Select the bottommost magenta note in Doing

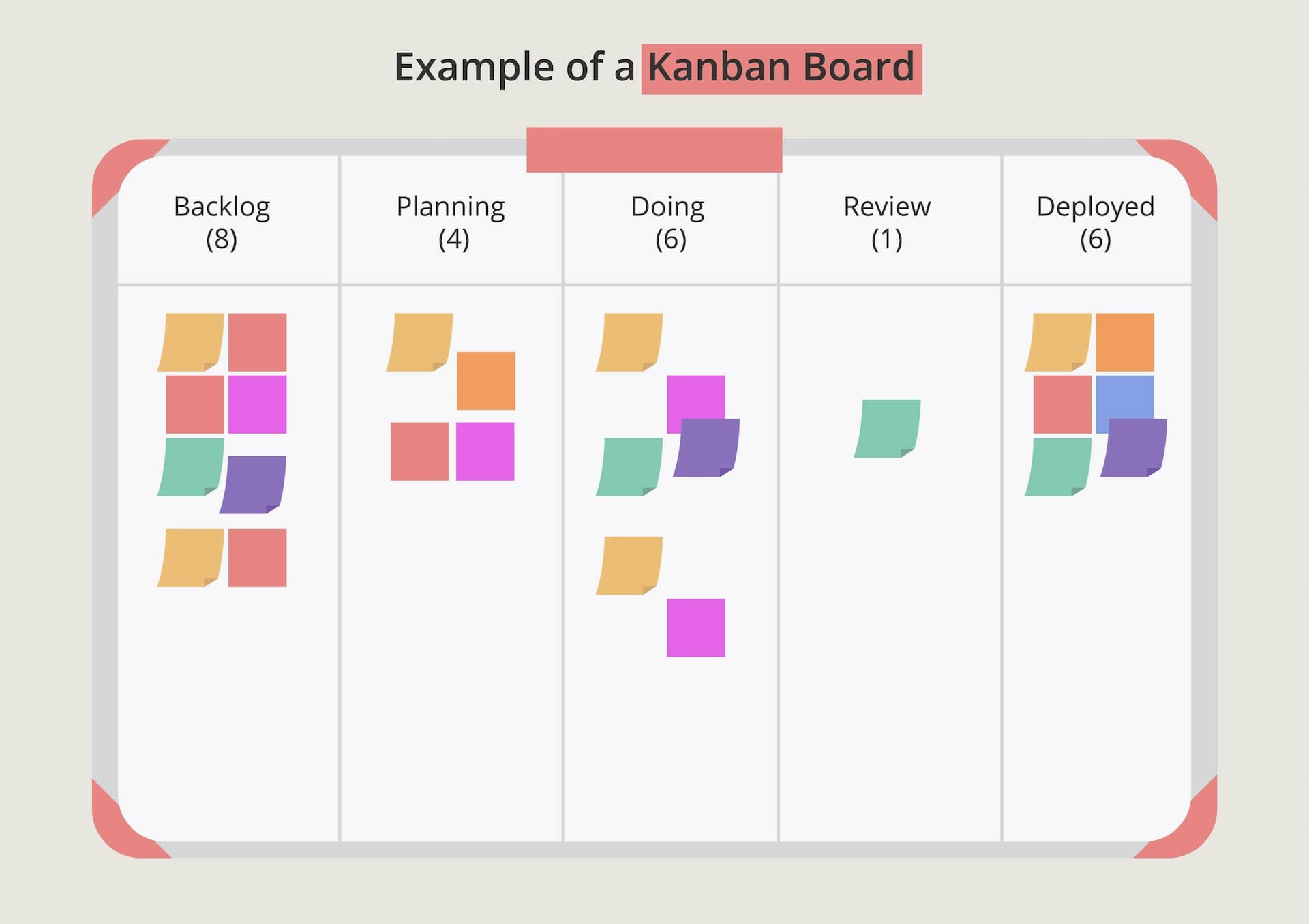tap(696, 628)
